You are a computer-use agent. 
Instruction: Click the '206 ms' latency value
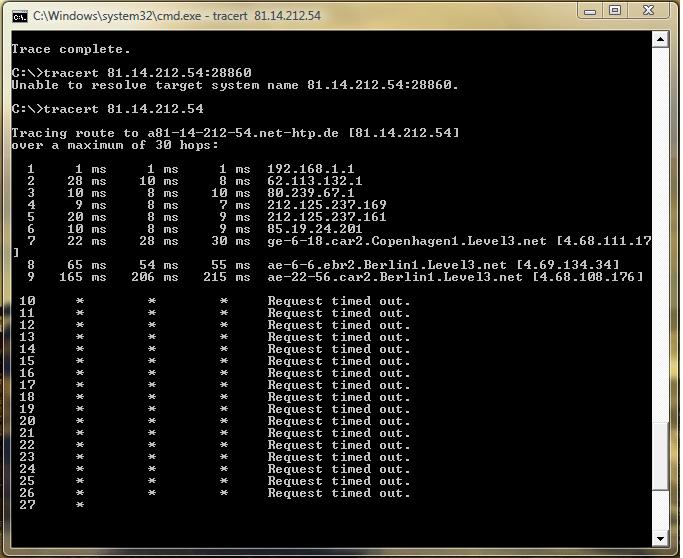(155, 277)
